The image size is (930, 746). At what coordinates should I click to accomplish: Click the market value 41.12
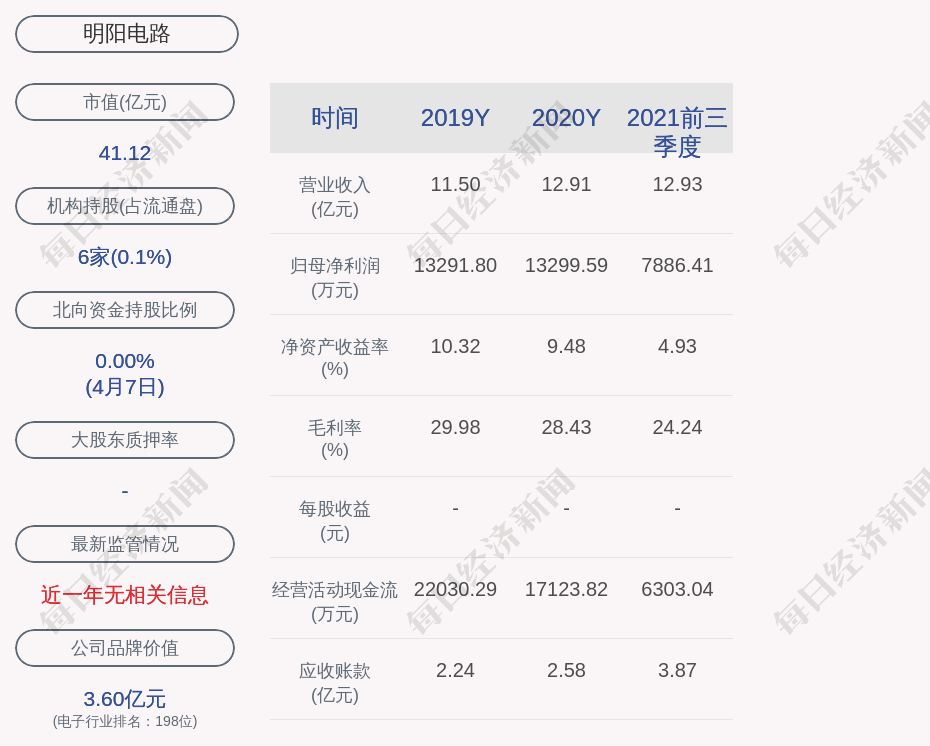coord(125,153)
